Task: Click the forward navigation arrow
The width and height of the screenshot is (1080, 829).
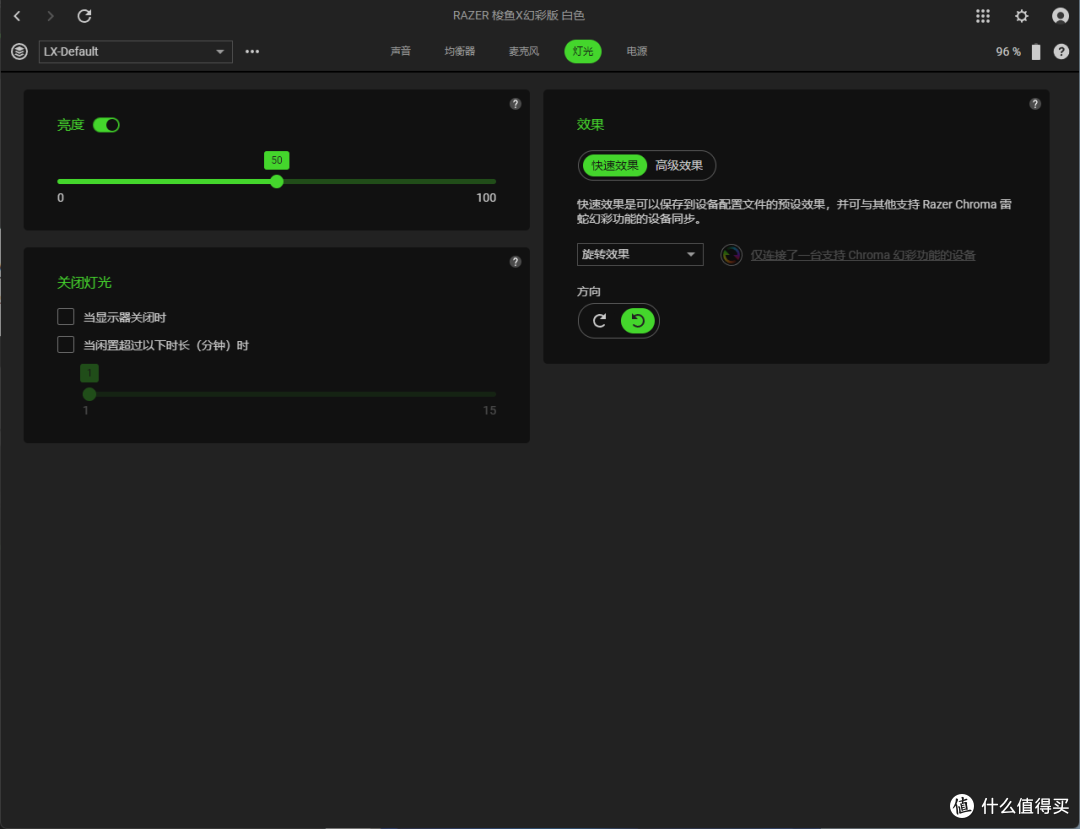Action: [50, 16]
